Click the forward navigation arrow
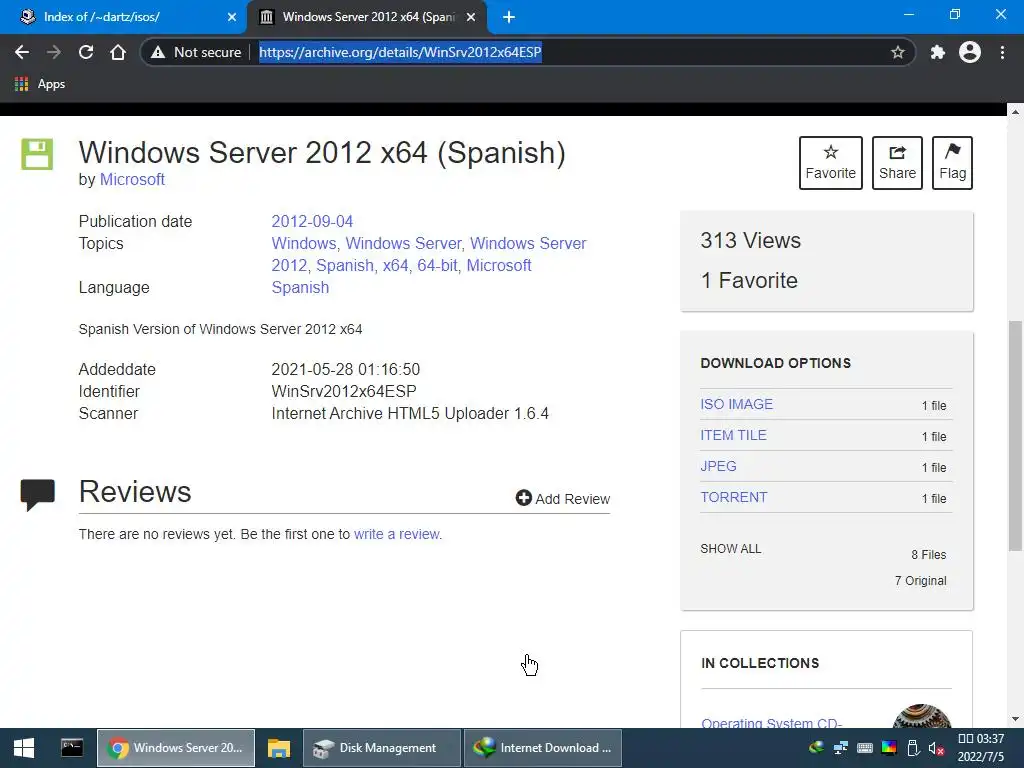1024x768 pixels. pyautogui.click(x=54, y=52)
